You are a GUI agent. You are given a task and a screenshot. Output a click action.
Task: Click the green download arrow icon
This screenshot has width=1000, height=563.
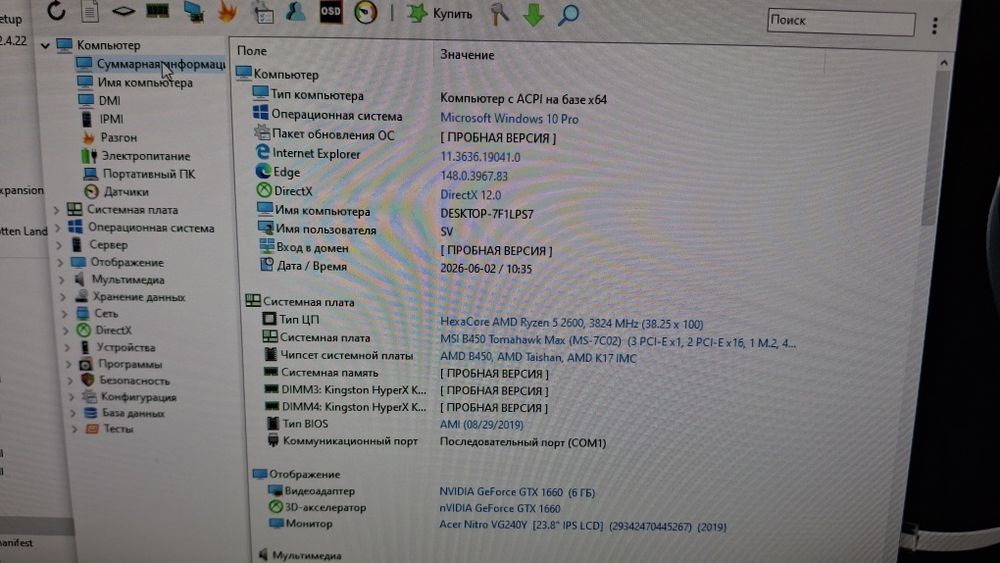pyautogui.click(x=533, y=14)
